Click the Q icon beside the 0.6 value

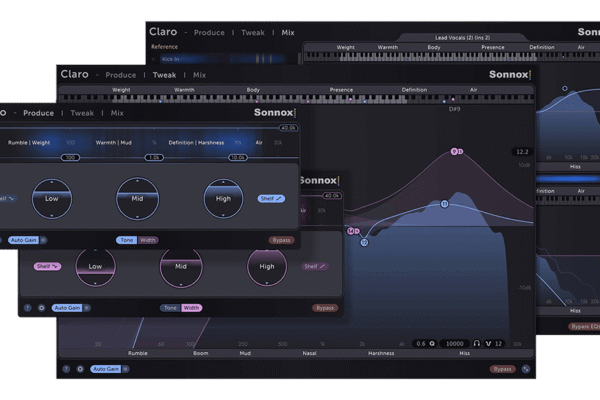pos(432,343)
